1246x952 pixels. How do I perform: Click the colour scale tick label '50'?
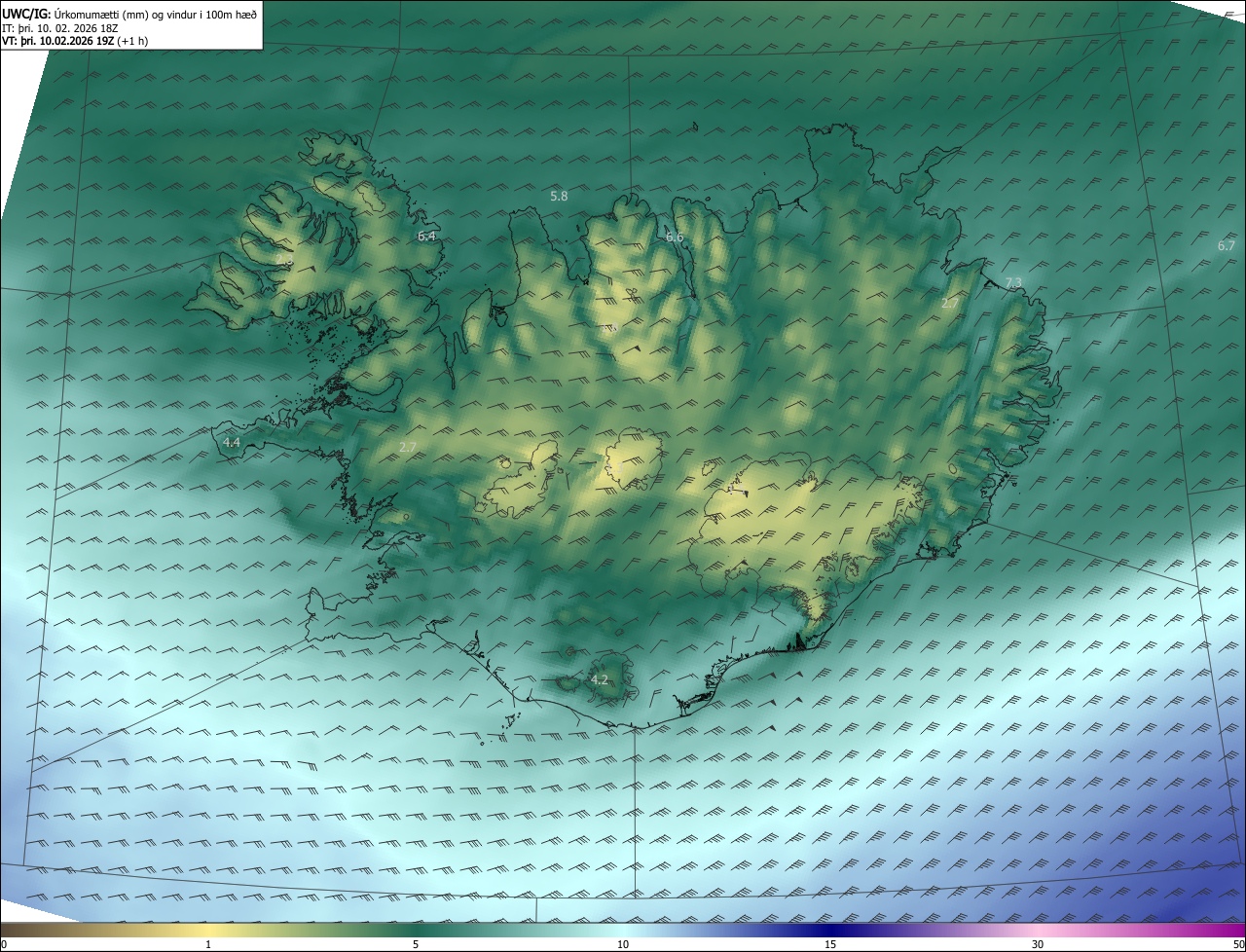point(1238,944)
